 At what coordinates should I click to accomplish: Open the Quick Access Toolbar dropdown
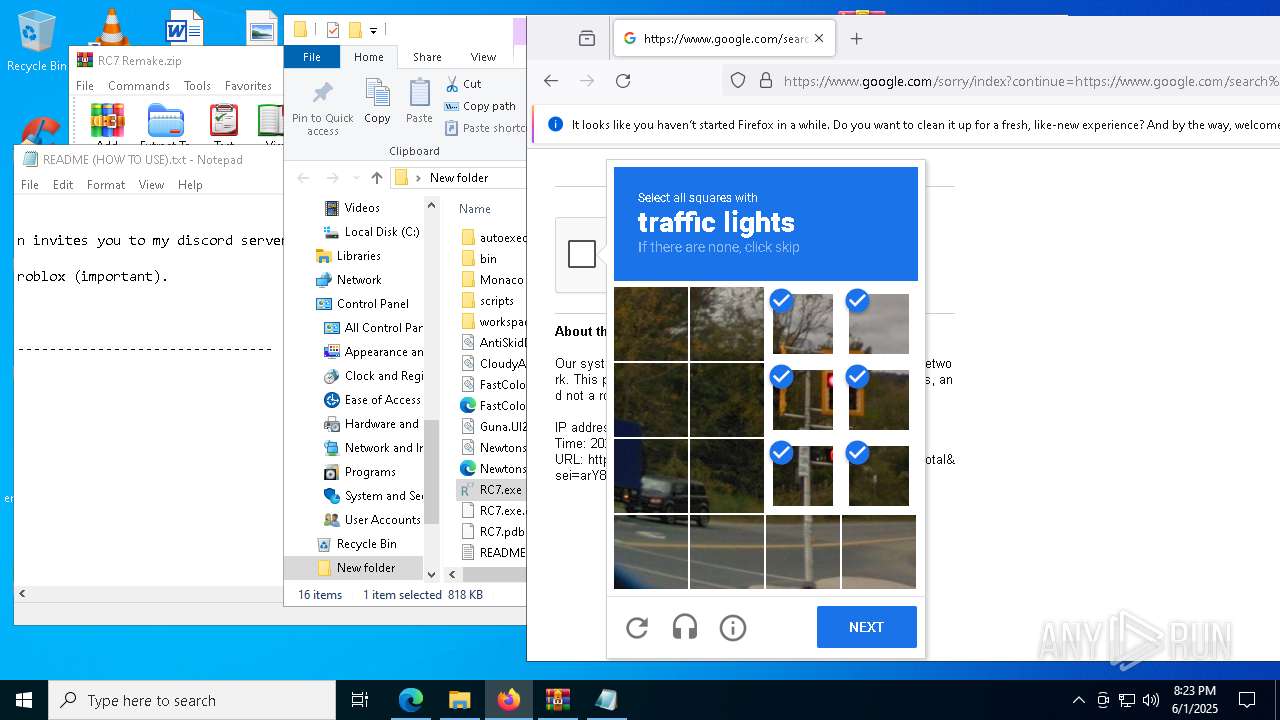(373, 30)
